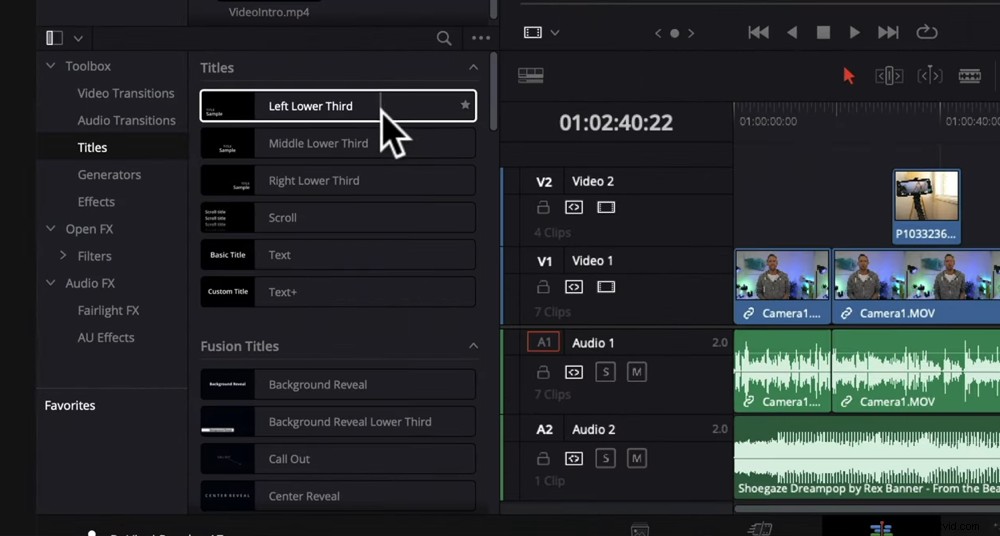Play in reverse

(x=791, y=32)
